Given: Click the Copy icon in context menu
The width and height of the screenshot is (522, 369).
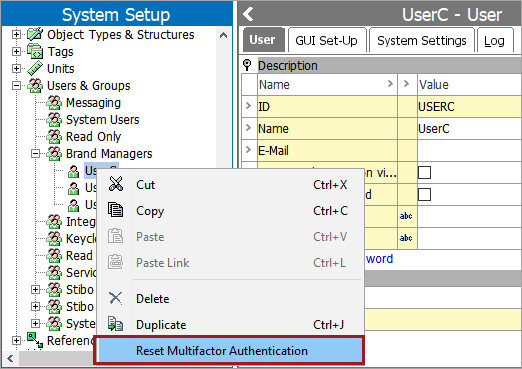Looking at the screenshot, I should [x=116, y=210].
